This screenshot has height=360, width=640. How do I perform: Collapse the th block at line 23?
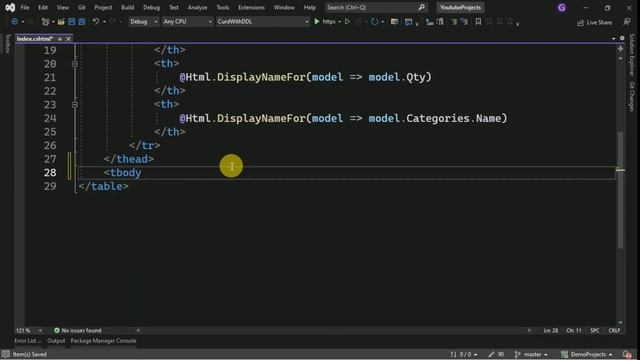tap(74, 104)
